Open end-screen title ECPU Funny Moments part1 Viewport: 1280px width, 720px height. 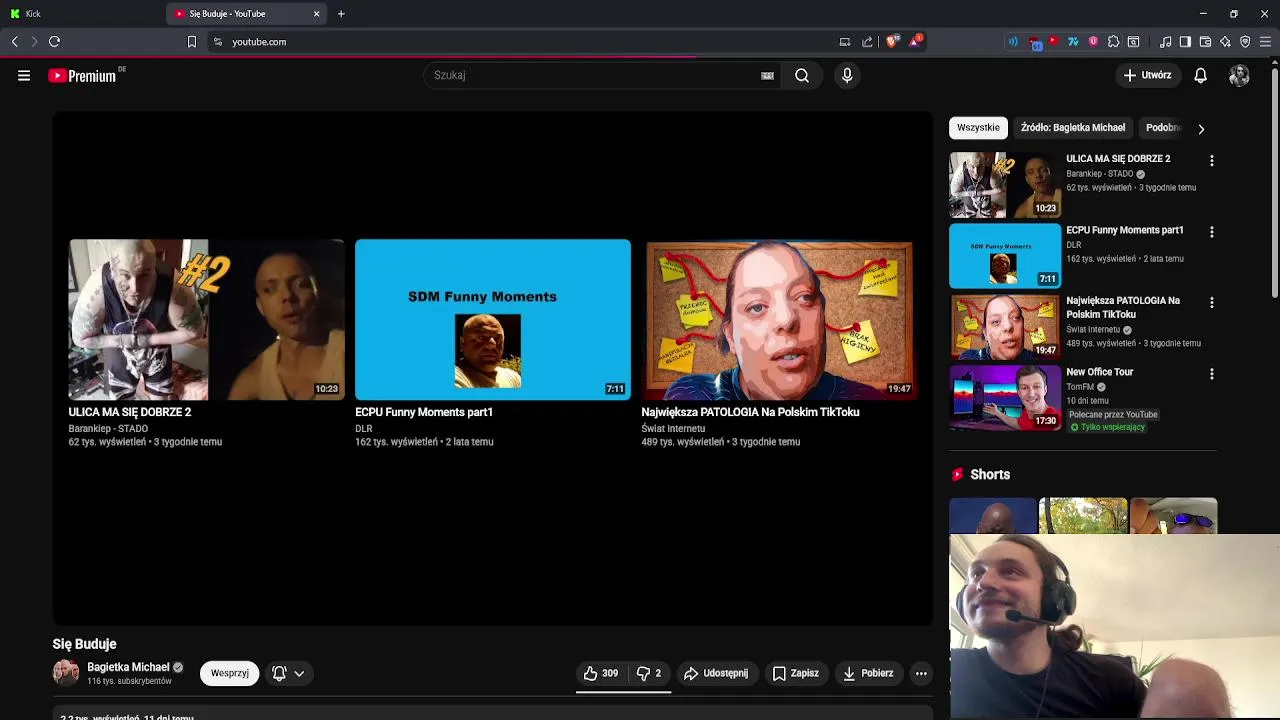click(x=424, y=412)
